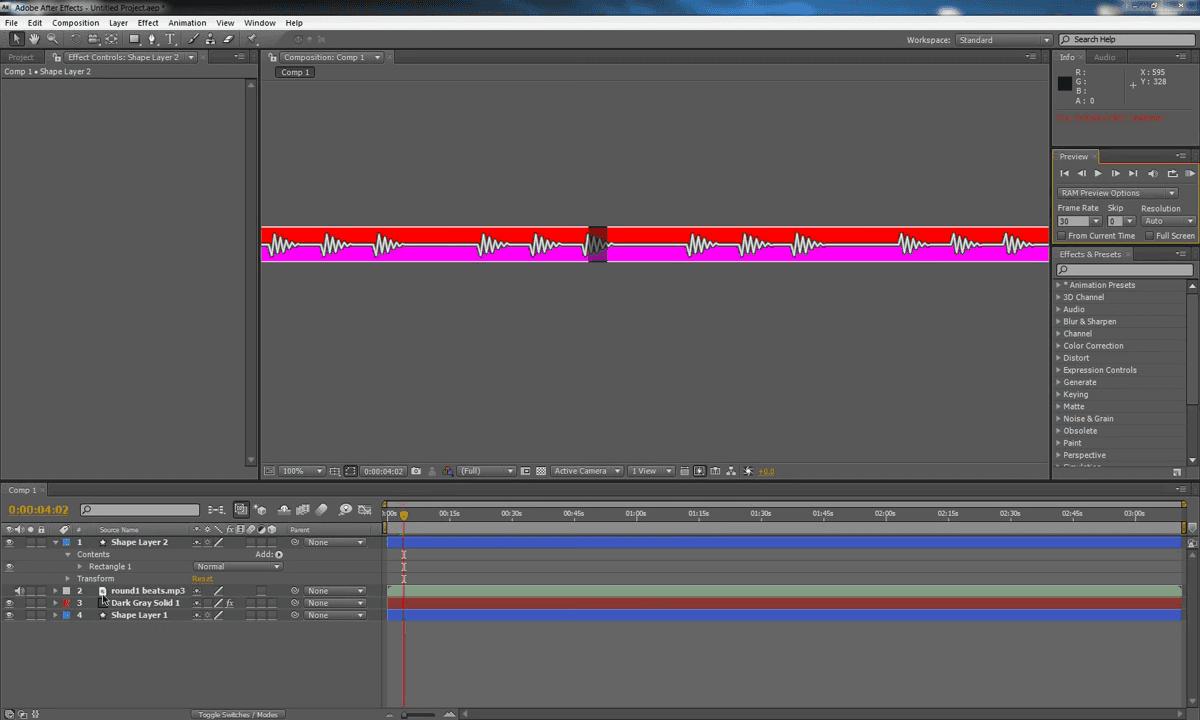Screen dimensions: 1200x720
Task: Hide Shape Layer 2 with its eye
Action: coord(9,542)
